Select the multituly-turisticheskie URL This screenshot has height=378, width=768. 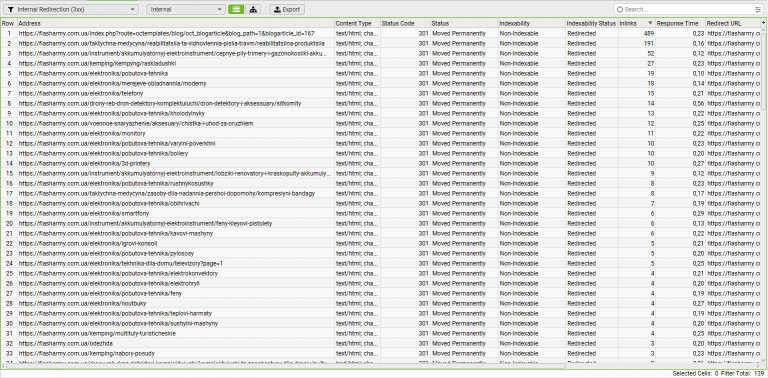coord(97,333)
